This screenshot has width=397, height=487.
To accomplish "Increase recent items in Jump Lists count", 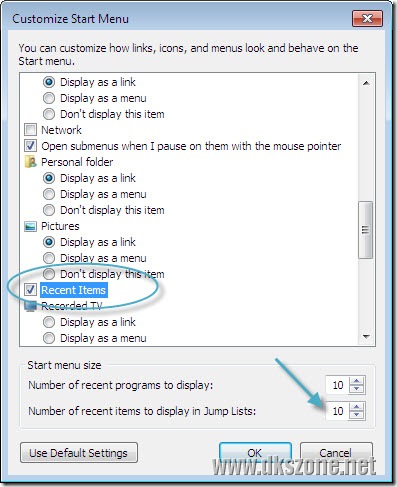I will coord(357,407).
